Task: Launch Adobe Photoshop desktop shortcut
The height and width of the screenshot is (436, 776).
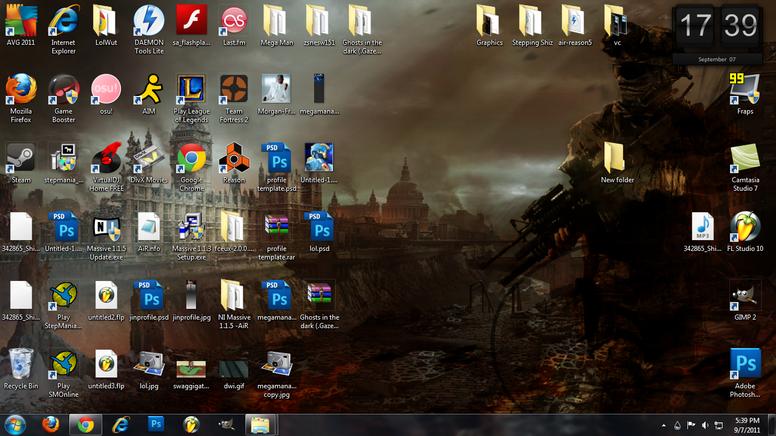Action: 745,372
